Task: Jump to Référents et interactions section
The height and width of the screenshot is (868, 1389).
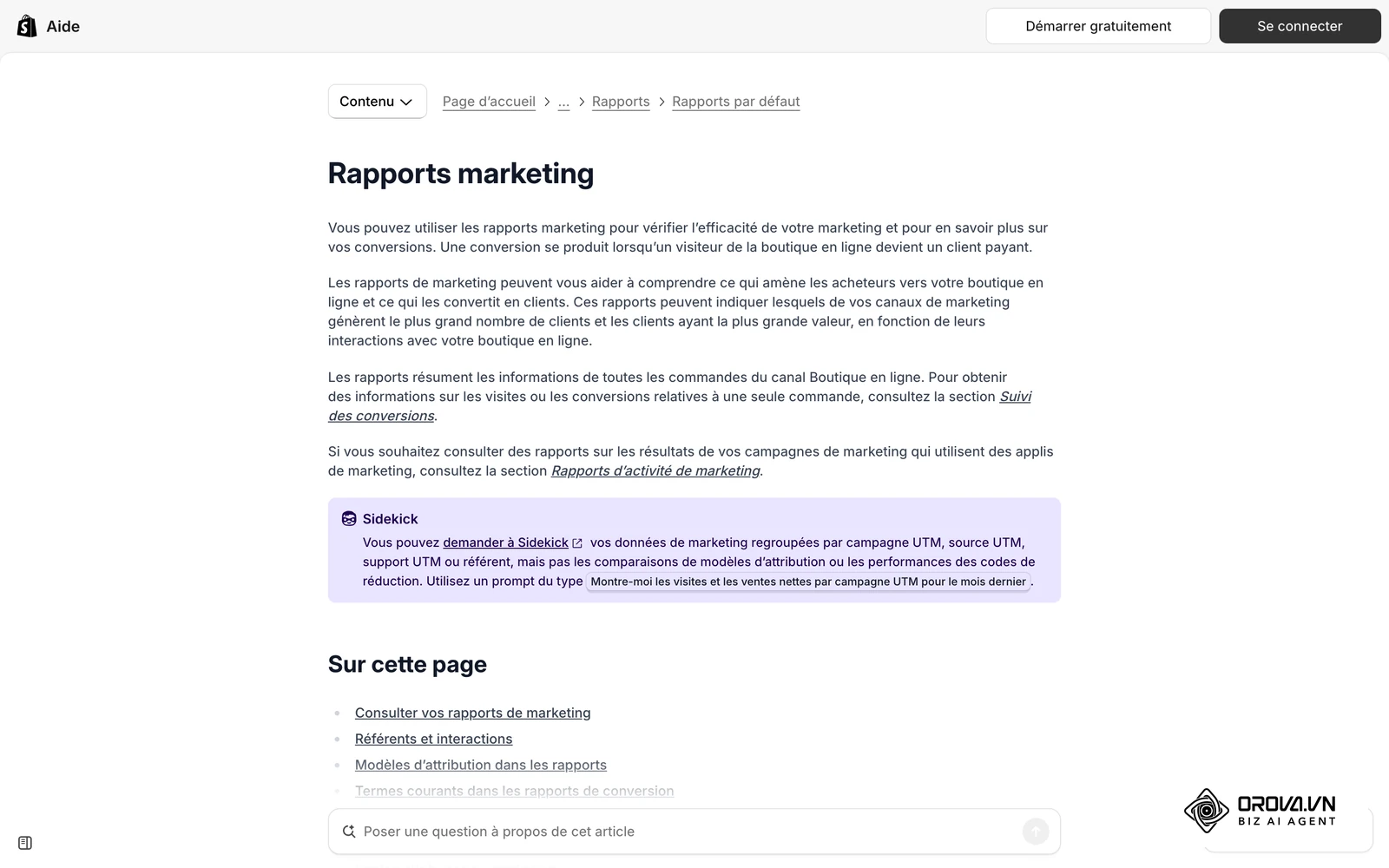Action: pos(433,739)
